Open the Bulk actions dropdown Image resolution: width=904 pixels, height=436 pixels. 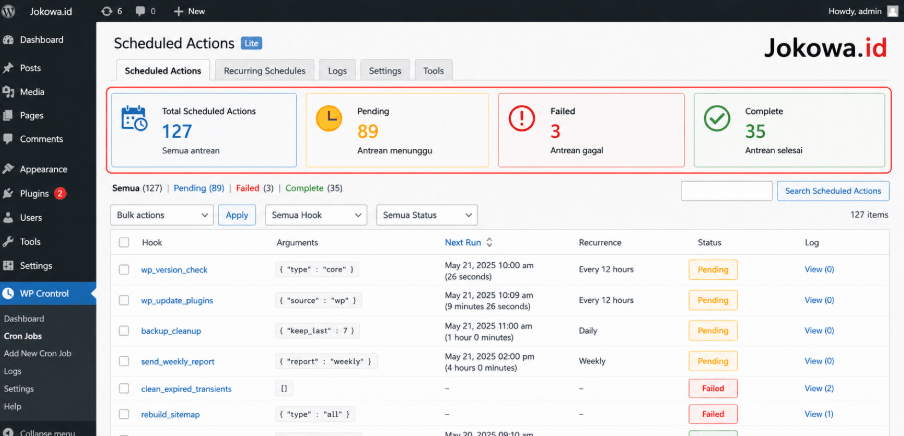162,215
